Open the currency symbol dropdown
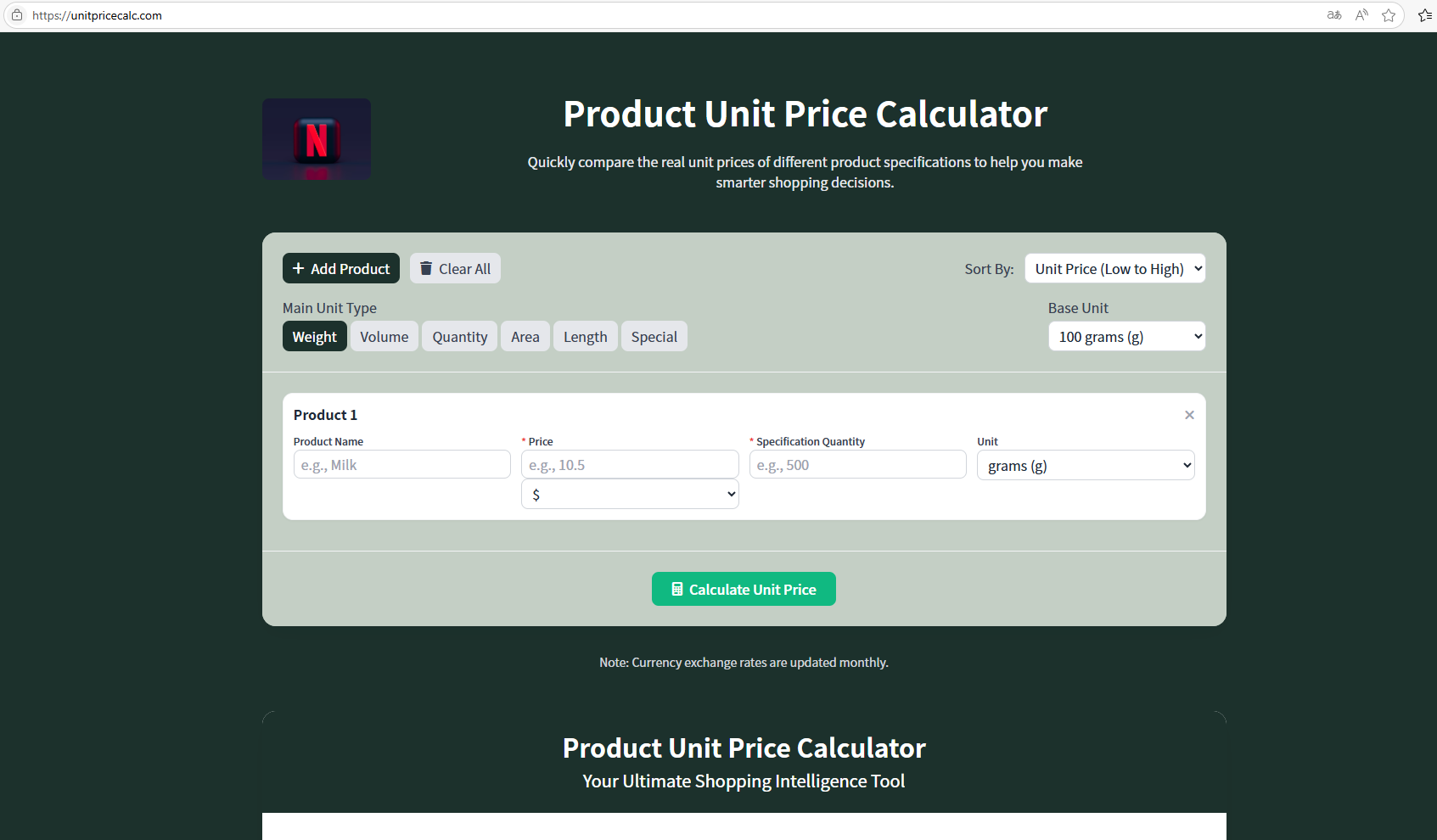 pyautogui.click(x=630, y=495)
